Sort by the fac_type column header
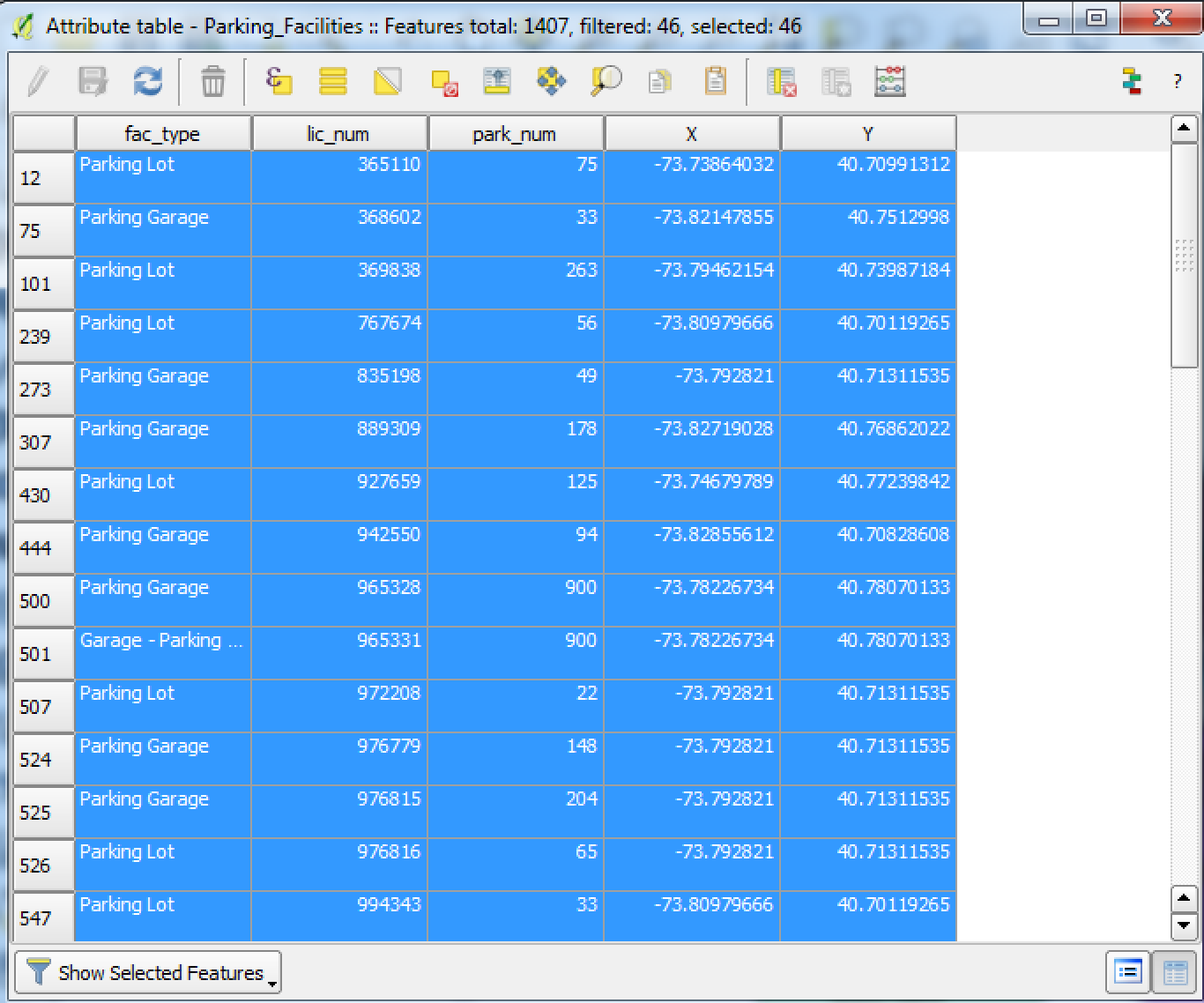 (x=163, y=134)
